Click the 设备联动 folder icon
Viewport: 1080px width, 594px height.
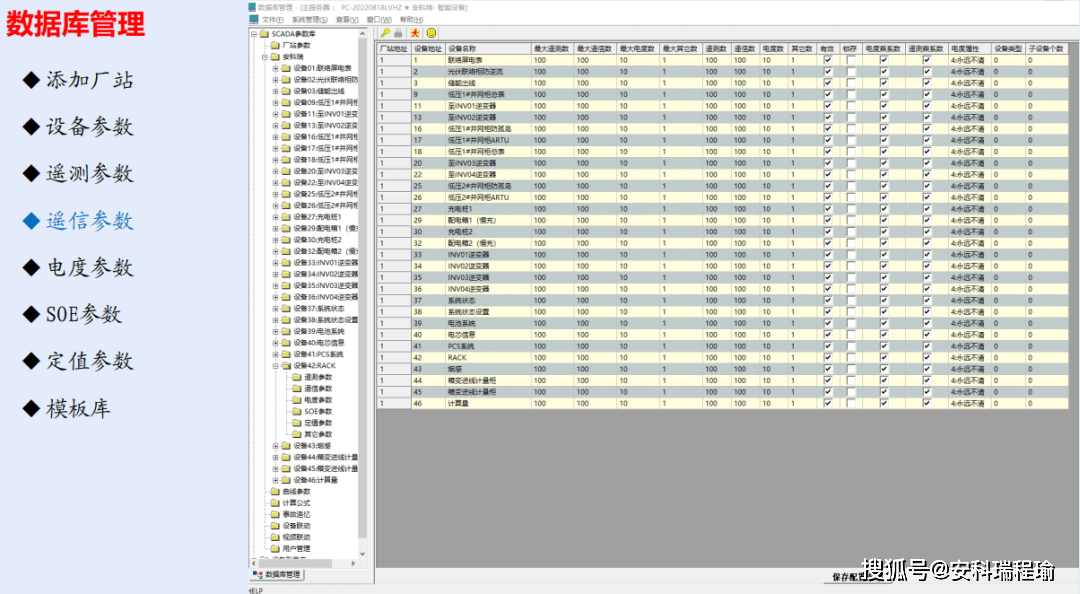276,526
